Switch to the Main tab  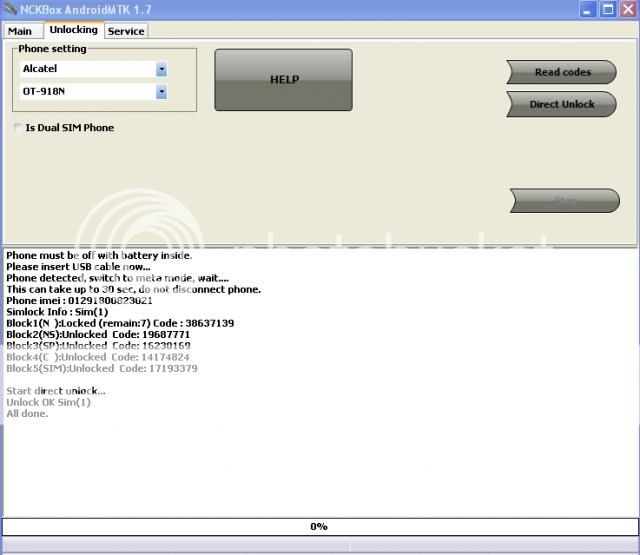(20, 31)
